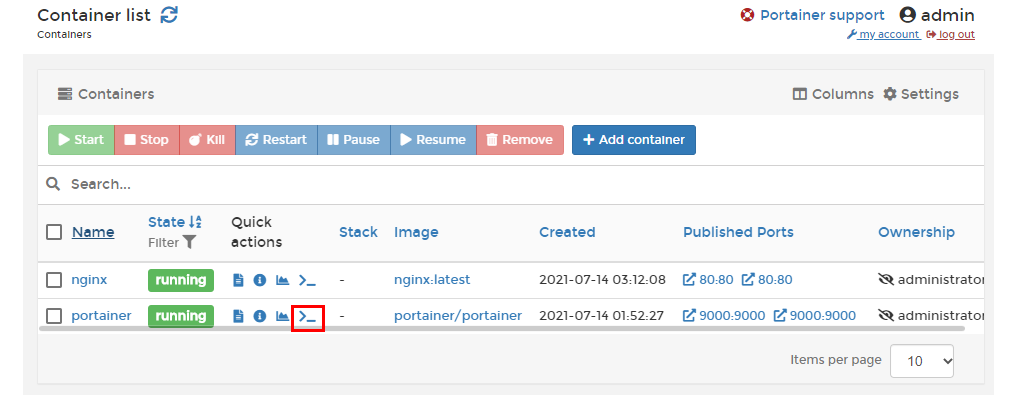Click the Restart button
Image resolution: width=1011 pixels, height=409 pixels.
point(276,140)
